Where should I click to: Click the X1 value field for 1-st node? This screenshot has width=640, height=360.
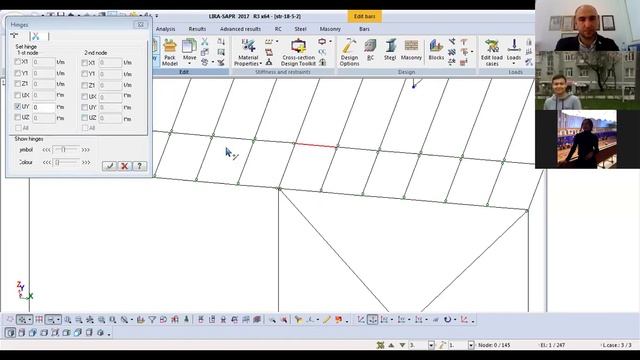44,62
